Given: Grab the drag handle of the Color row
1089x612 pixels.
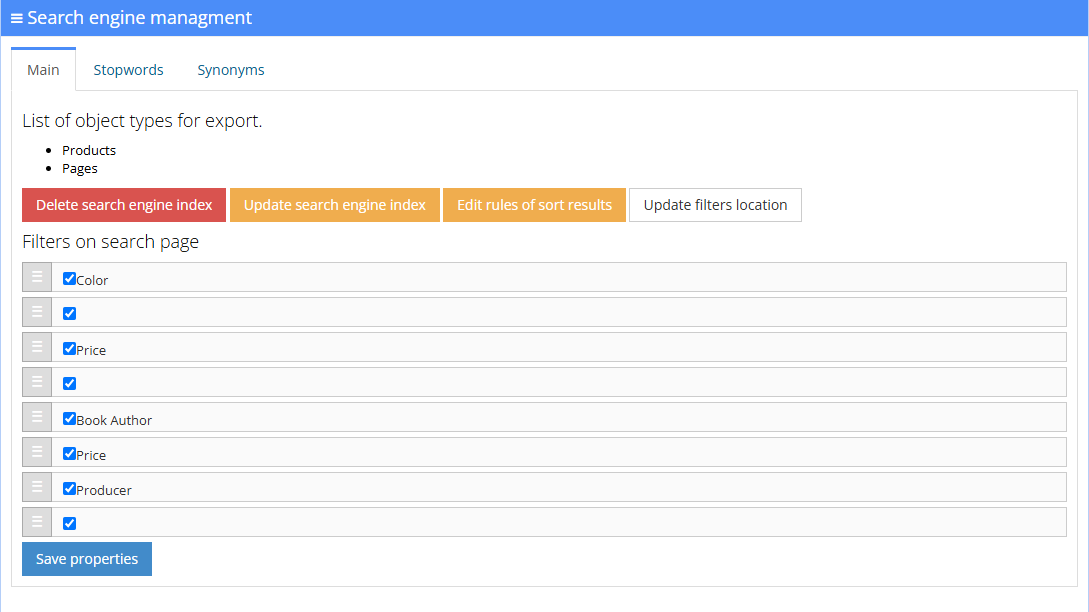Looking at the screenshot, I should coord(37,277).
